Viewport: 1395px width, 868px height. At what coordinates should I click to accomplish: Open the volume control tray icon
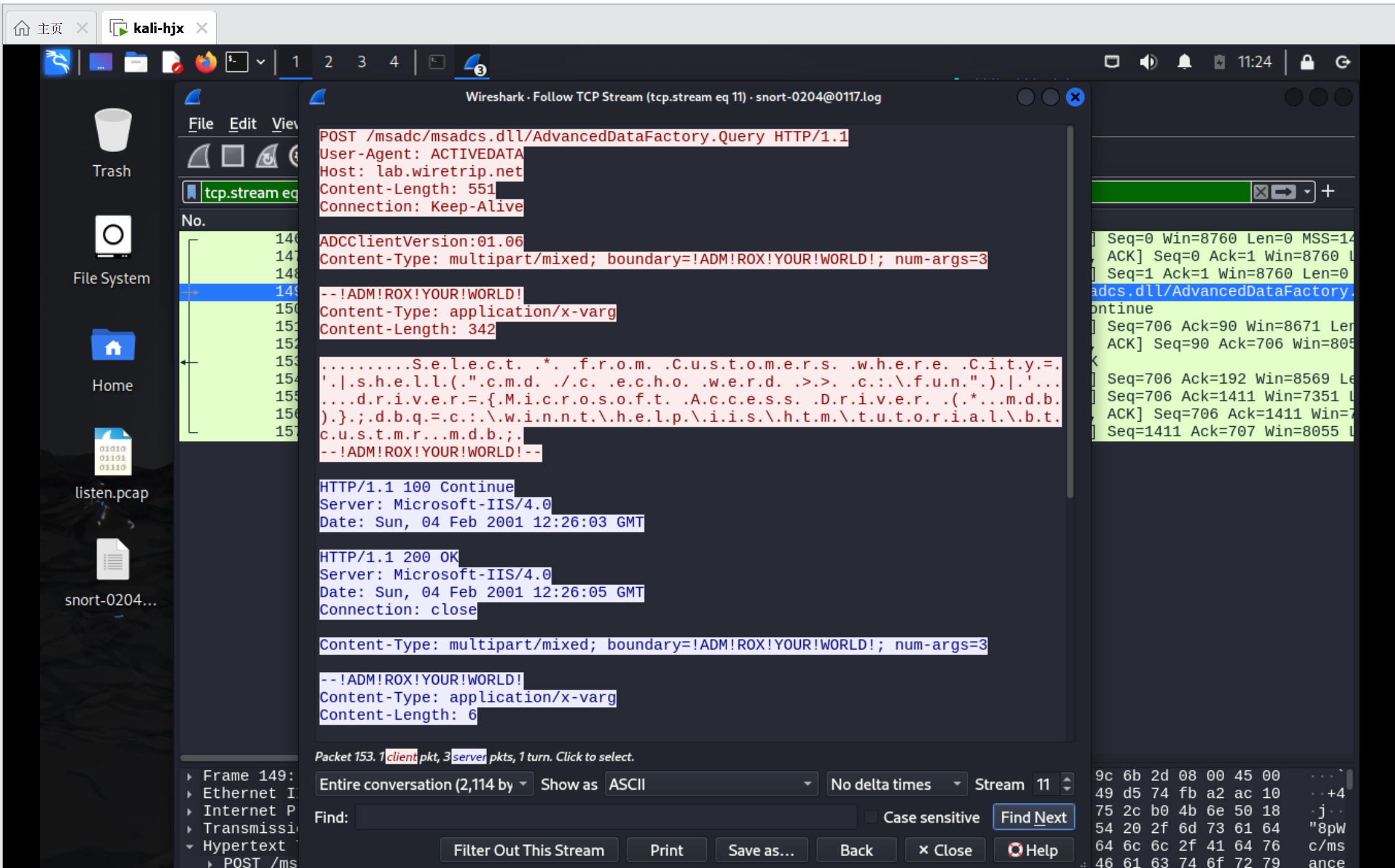1148,62
